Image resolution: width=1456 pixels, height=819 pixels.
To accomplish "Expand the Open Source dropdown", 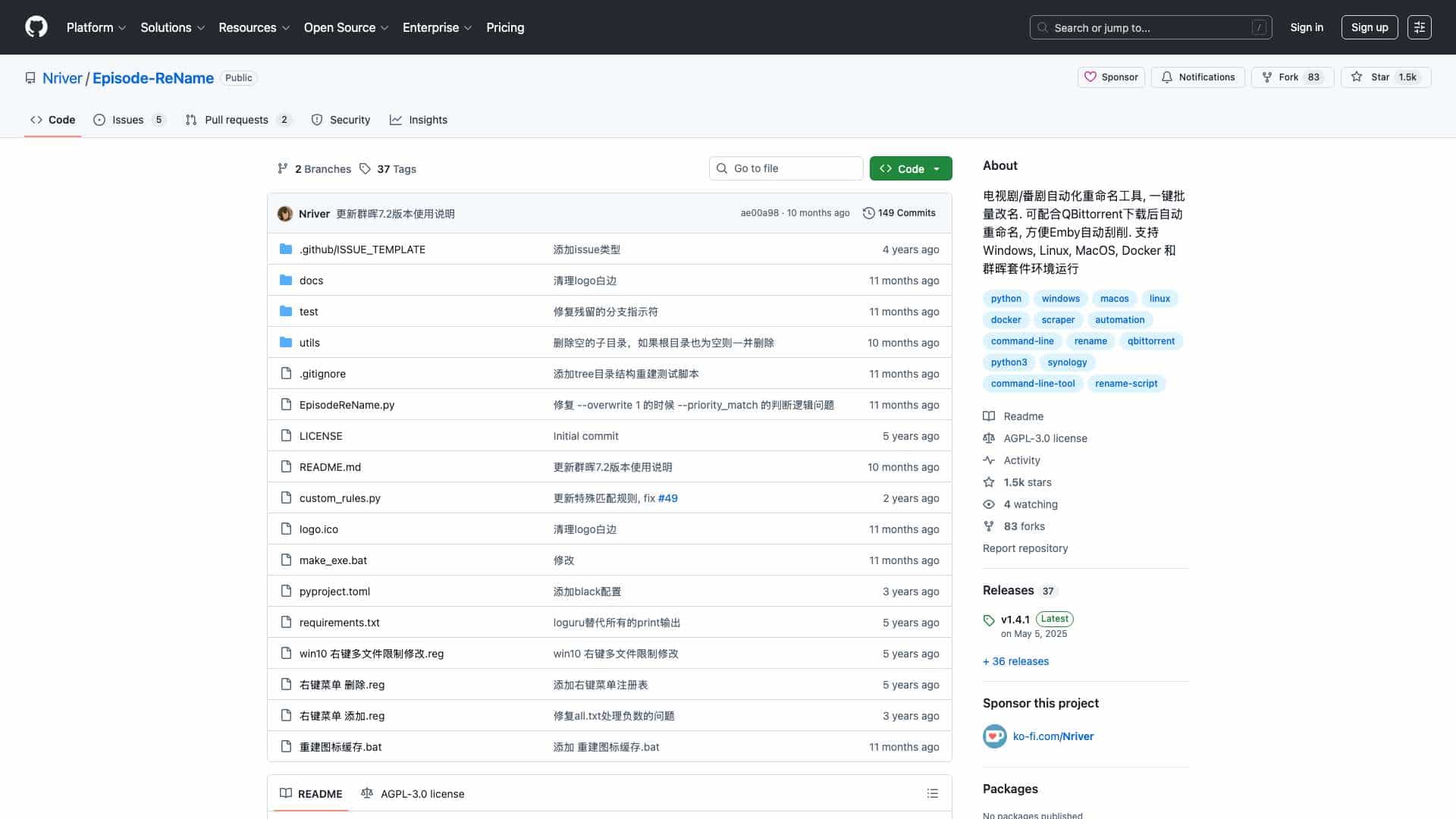I will [346, 27].
